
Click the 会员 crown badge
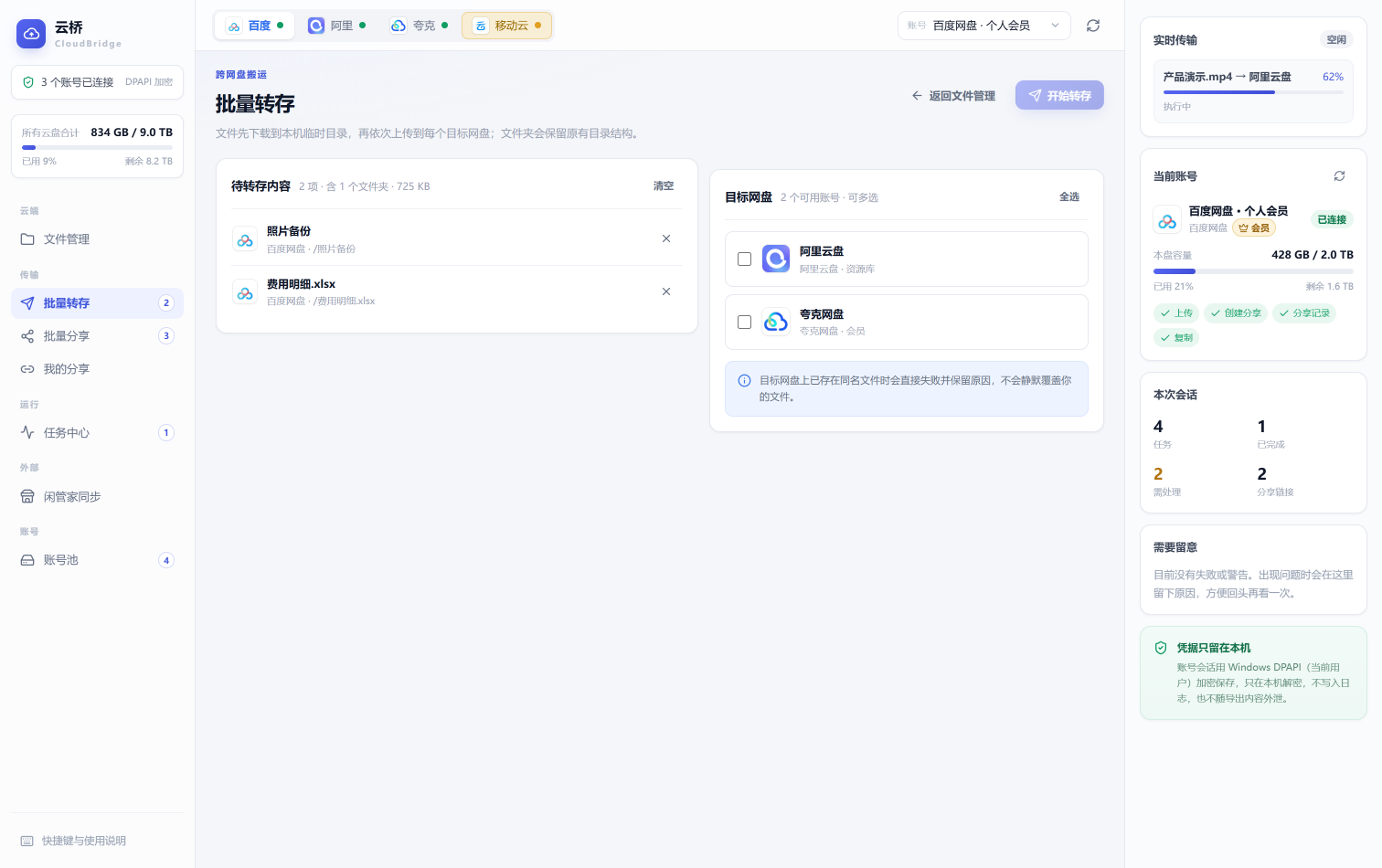[x=1254, y=228]
